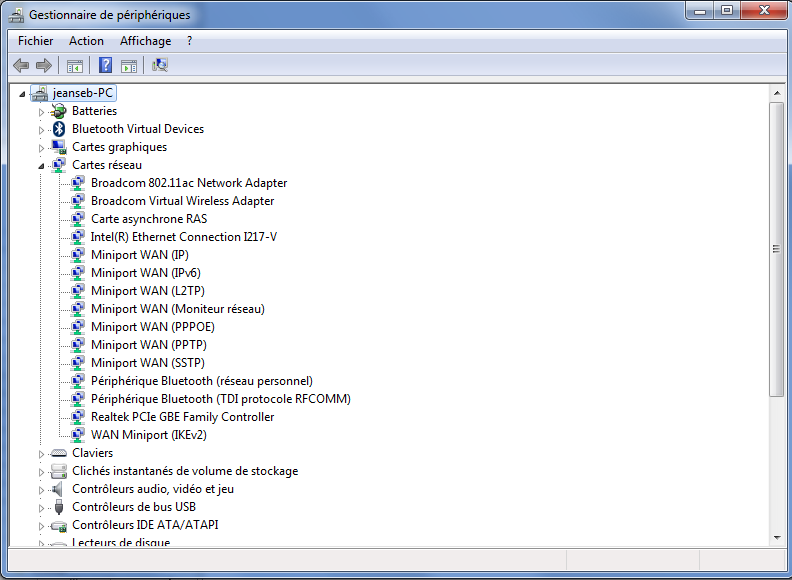This screenshot has height=580, width=792.
Task: Select Miniport WAN (IP) entry
Action: click(139, 255)
